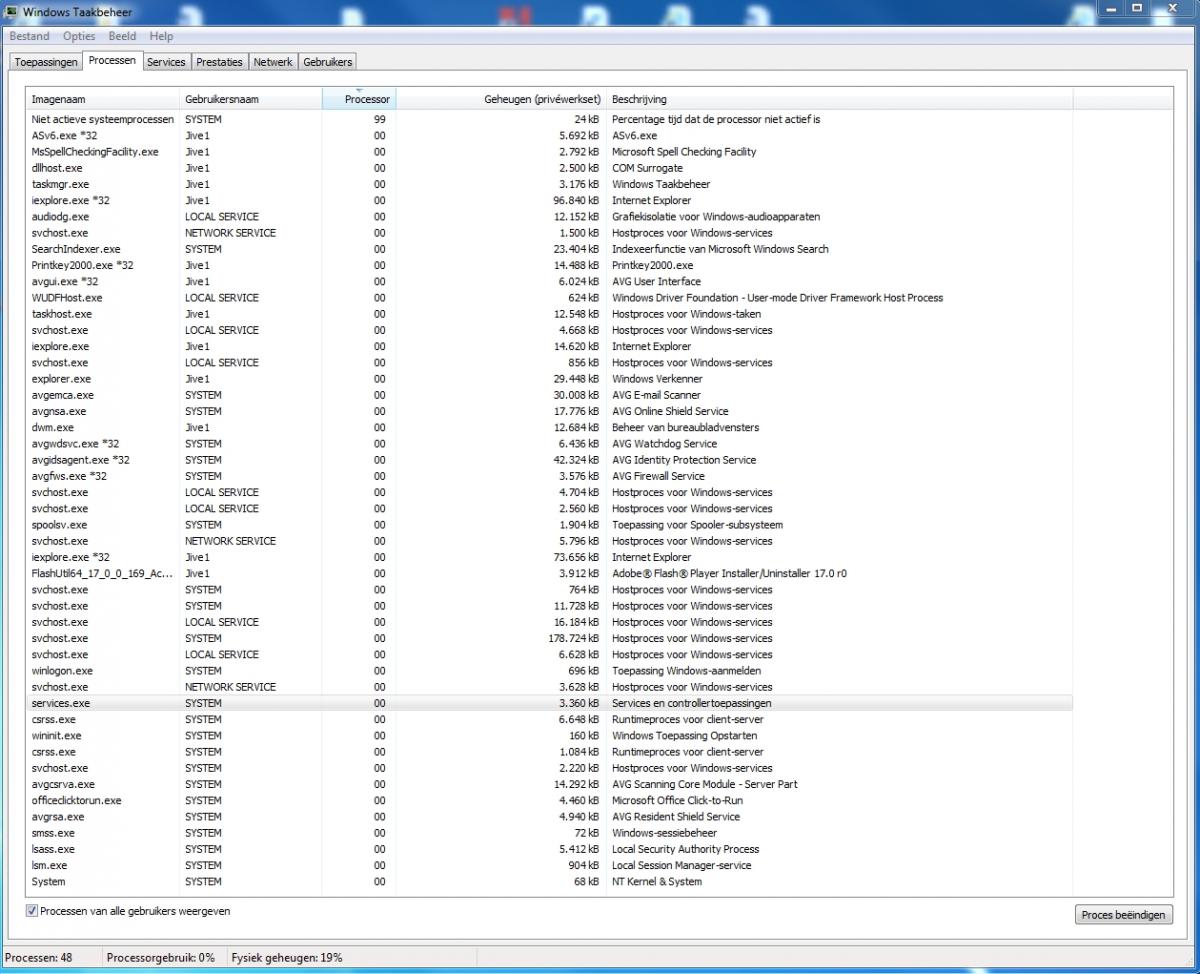Viewport: 1200px width, 974px height.
Task: Select the dllhost.exe process
Action: pos(550,168)
